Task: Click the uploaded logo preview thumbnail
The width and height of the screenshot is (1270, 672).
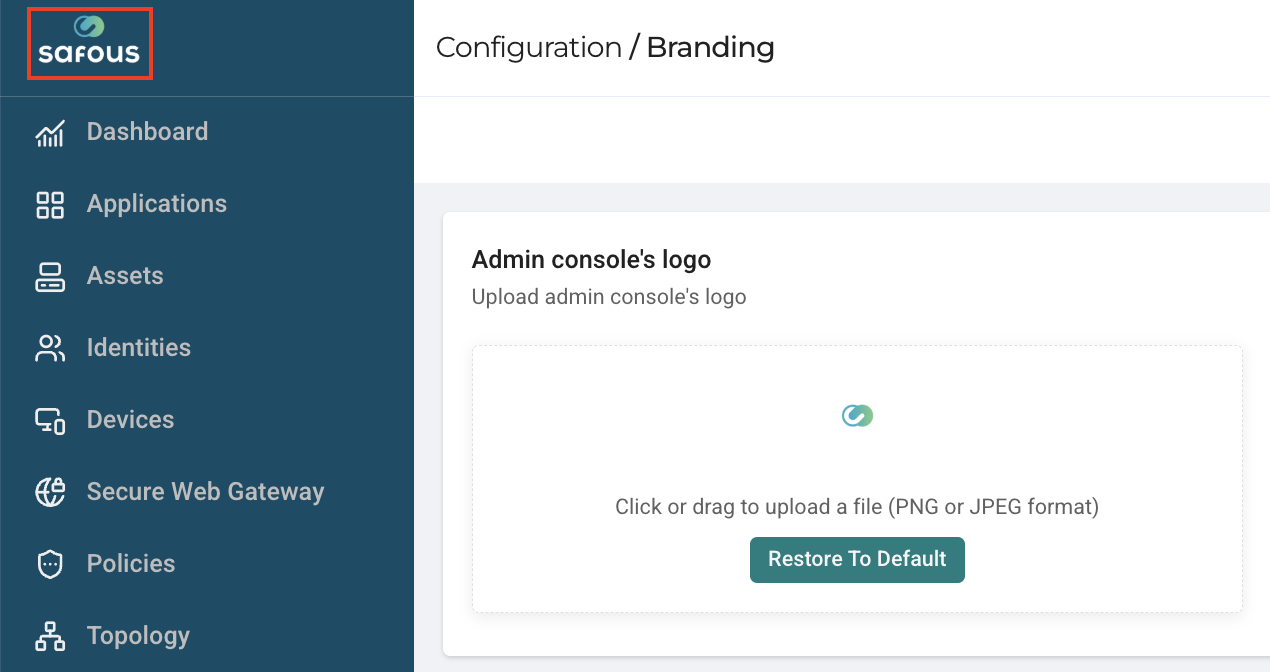Action: click(857, 416)
